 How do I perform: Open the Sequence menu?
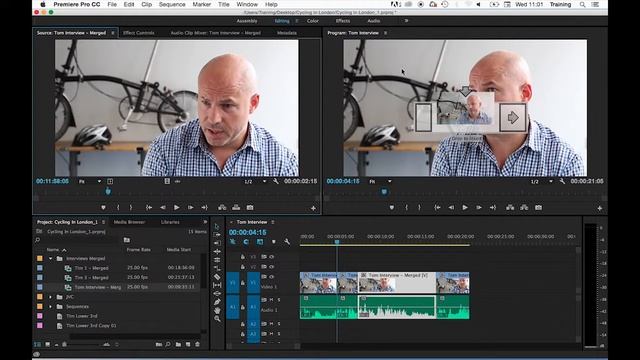click(x=172, y=4)
